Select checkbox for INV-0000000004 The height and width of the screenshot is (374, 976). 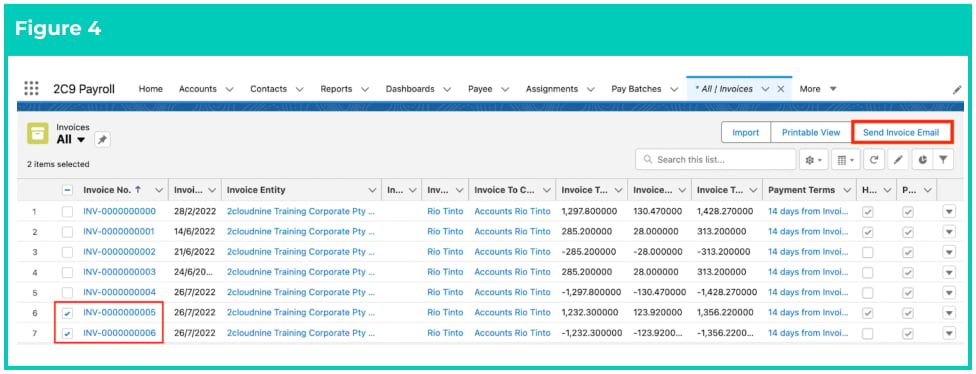[67, 292]
